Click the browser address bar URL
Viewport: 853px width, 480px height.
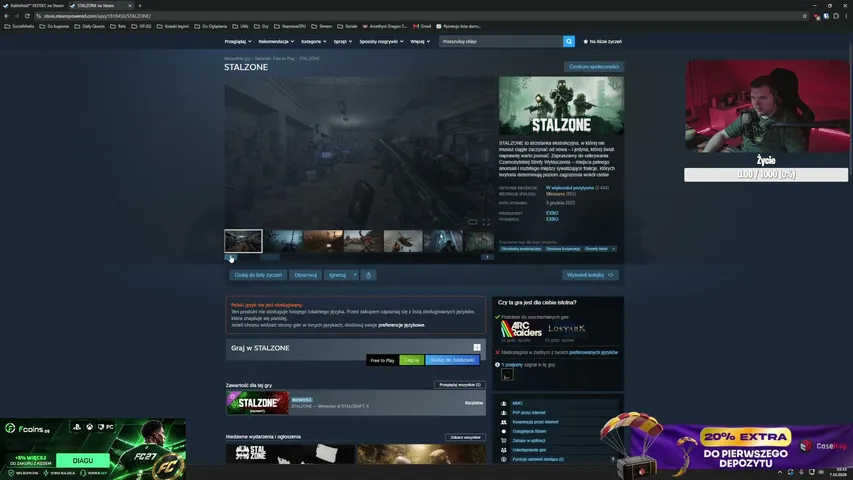point(97,16)
